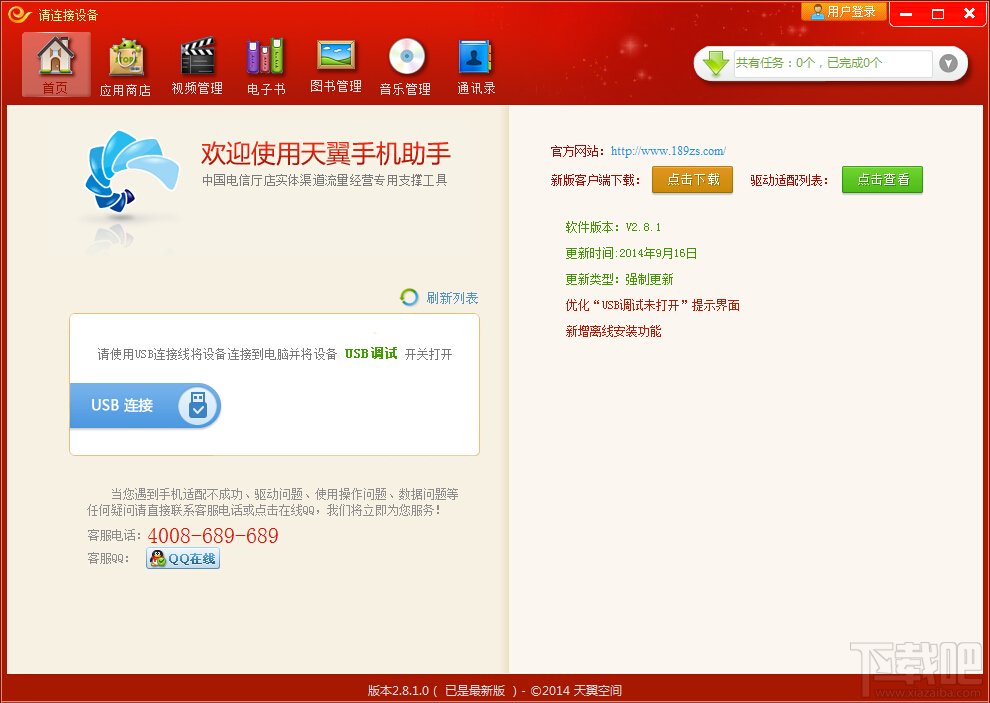This screenshot has height=703, width=990.
Task: Open the QQ在线 customer service button
Action: (183, 558)
